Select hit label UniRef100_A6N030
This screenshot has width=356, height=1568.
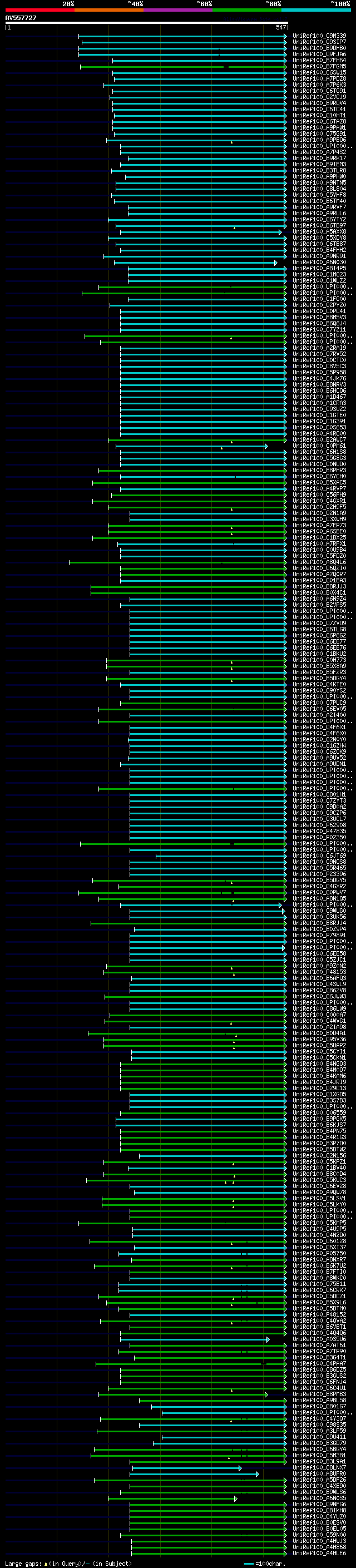point(319,263)
